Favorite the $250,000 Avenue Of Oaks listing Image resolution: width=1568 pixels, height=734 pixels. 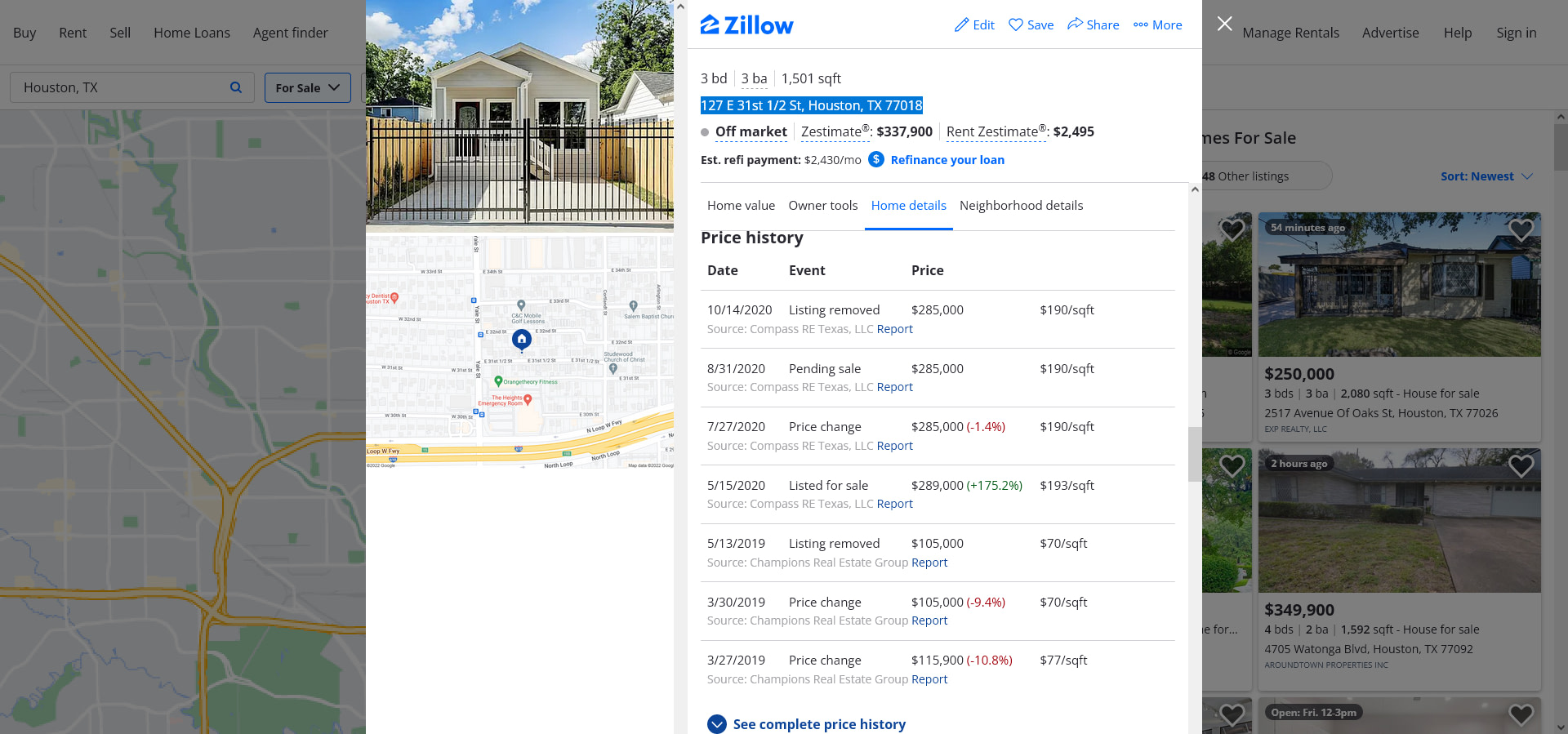(x=1521, y=230)
